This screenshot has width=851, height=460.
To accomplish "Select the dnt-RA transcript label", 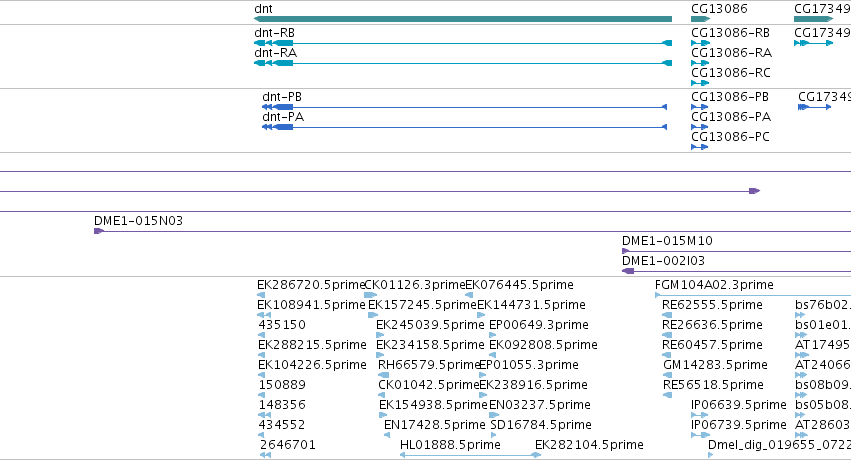I will click(x=276, y=53).
